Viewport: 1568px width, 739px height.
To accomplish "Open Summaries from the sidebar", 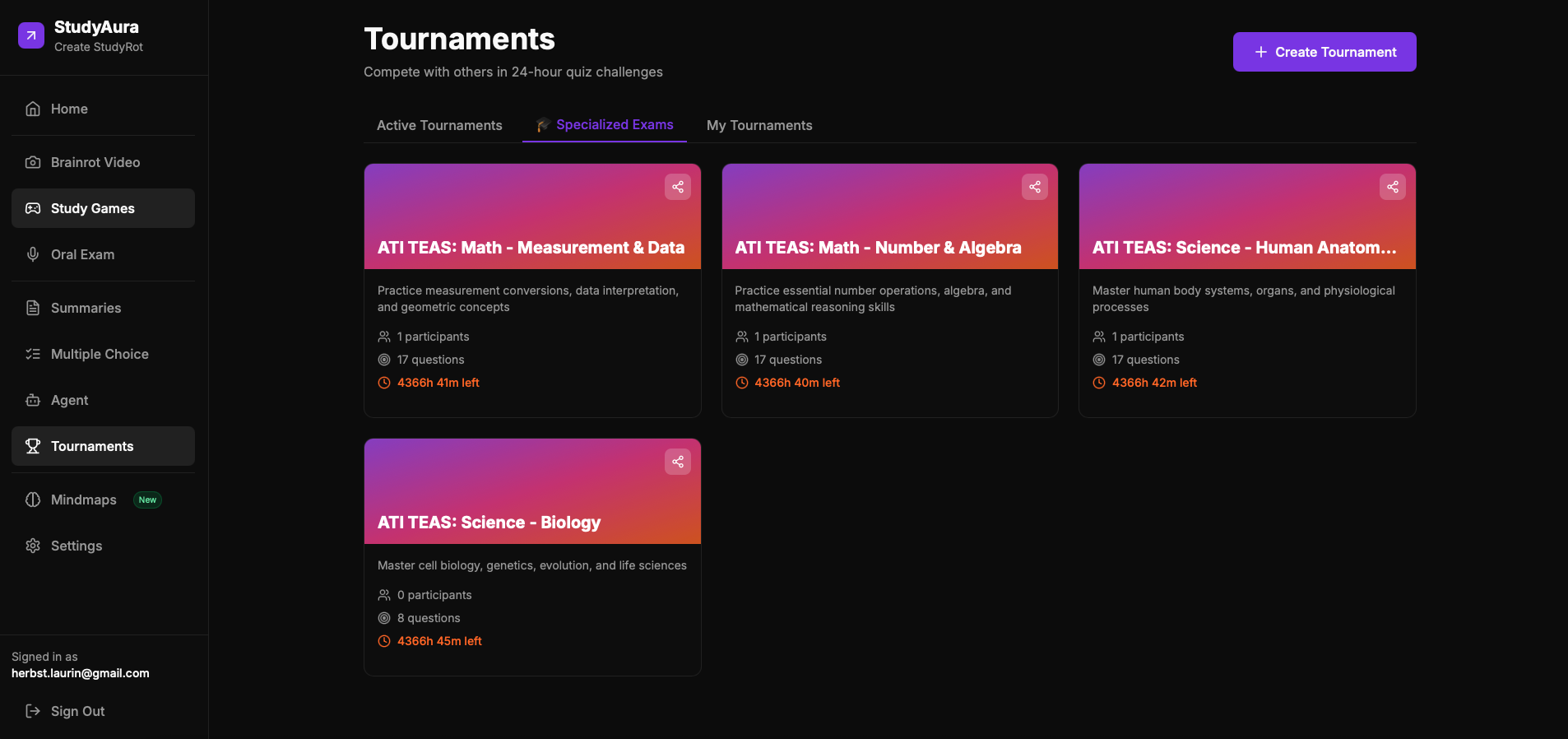I will click(x=86, y=308).
